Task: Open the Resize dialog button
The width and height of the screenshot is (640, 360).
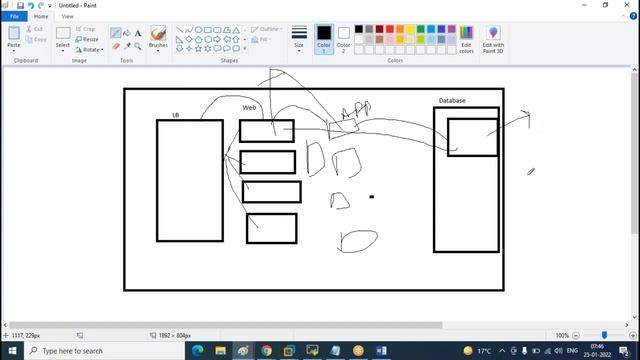Action: [87, 39]
